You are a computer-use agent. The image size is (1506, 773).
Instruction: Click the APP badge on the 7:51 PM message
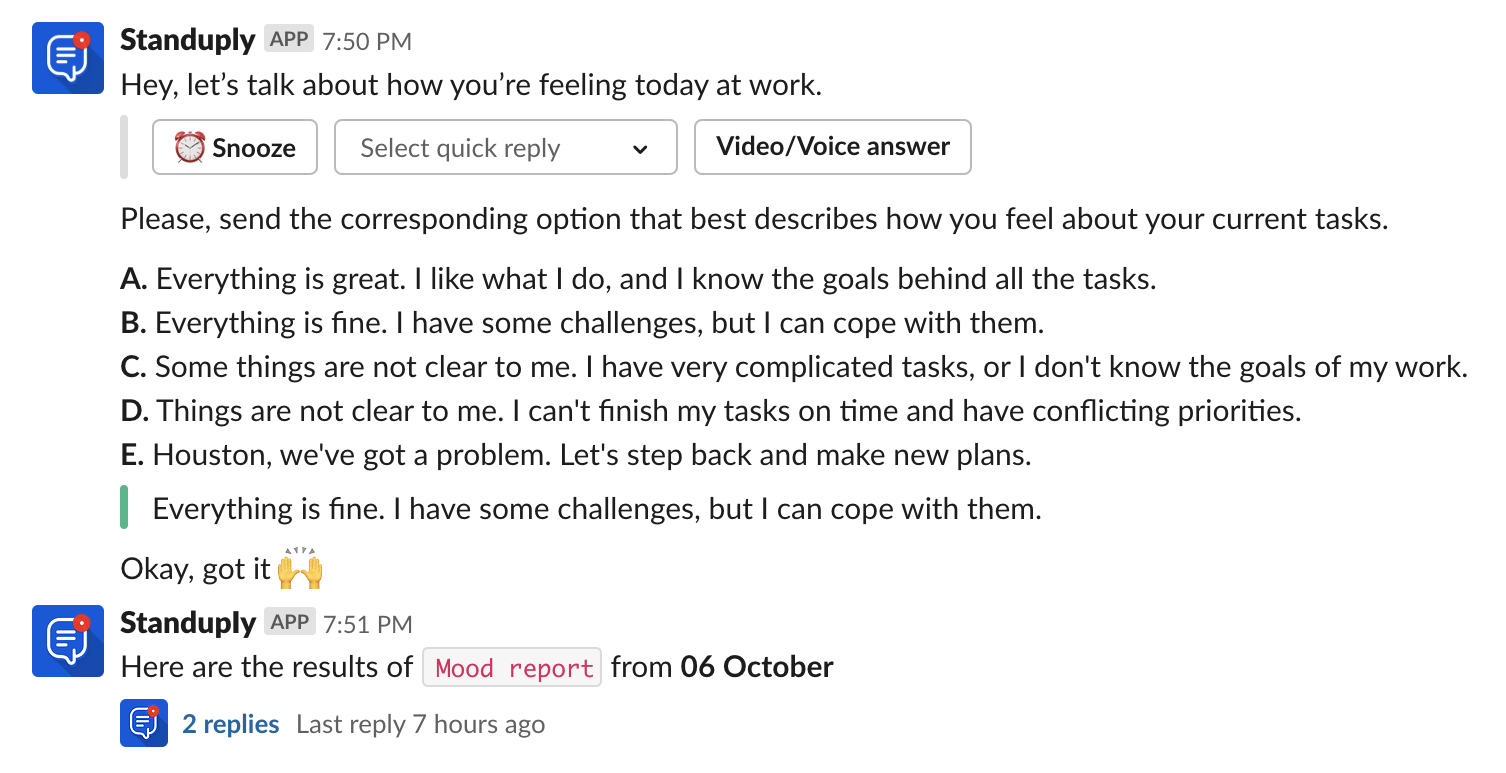[289, 622]
